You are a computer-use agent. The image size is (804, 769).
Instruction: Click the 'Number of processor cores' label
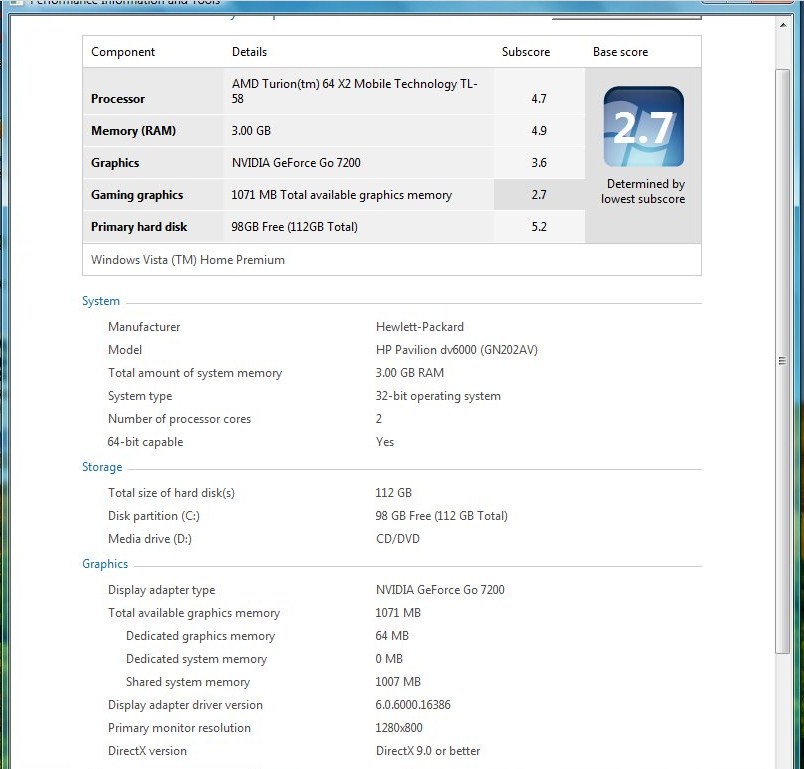[x=179, y=419]
